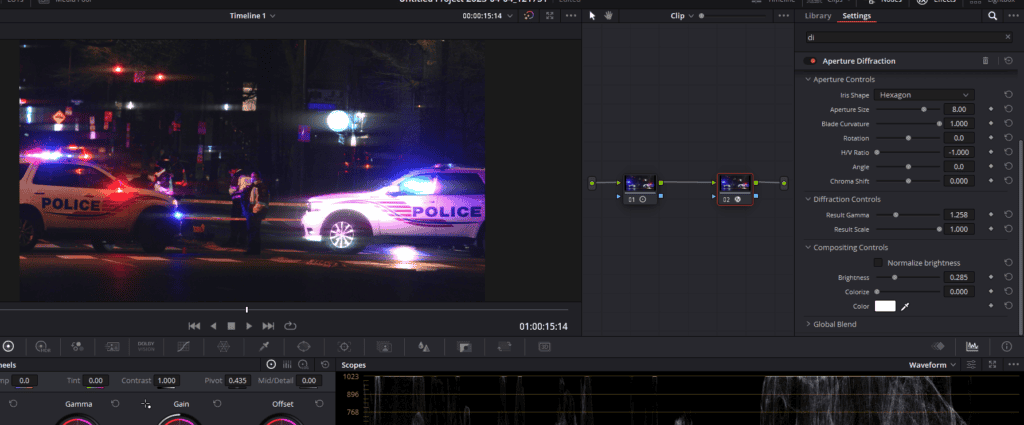Image resolution: width=1024 pixels, height=425 pixels.
Task: Open the Tracker palette
Action: tap(344, 347)
